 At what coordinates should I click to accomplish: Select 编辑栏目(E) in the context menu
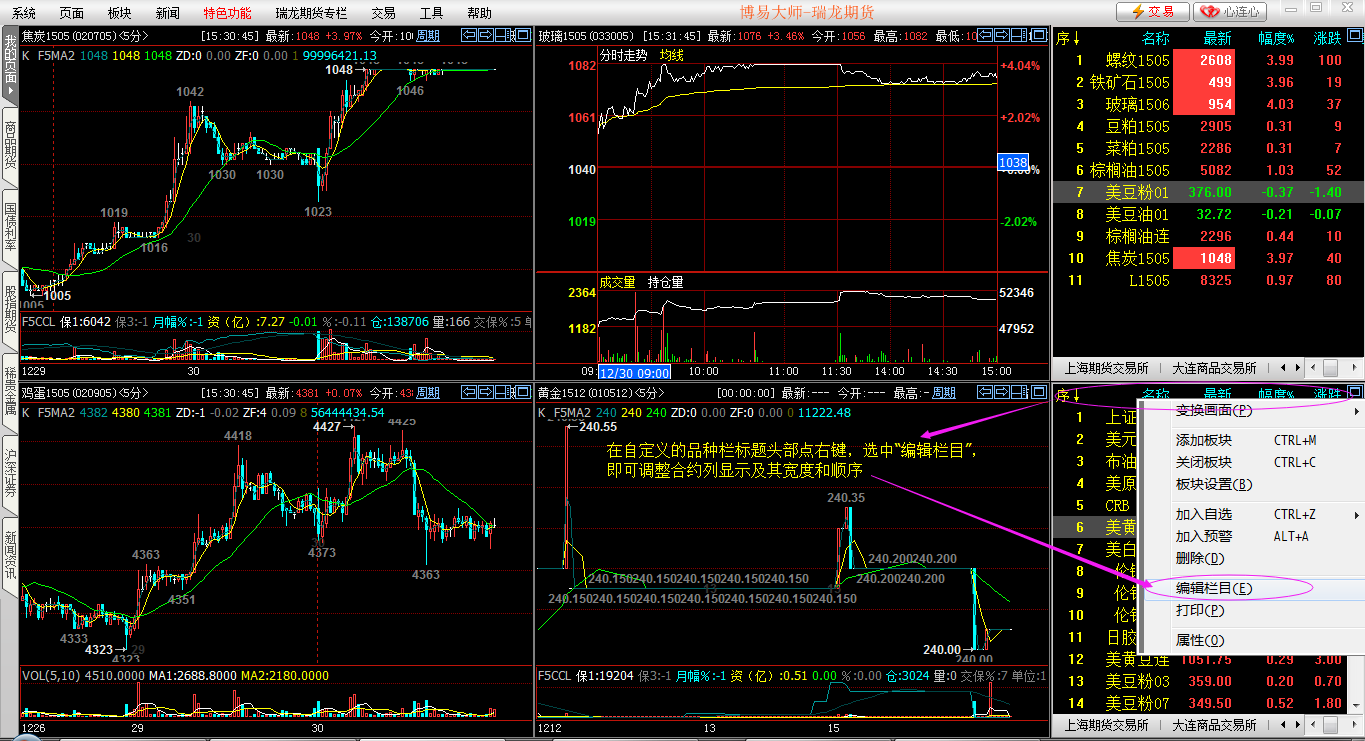[1213, 588]
